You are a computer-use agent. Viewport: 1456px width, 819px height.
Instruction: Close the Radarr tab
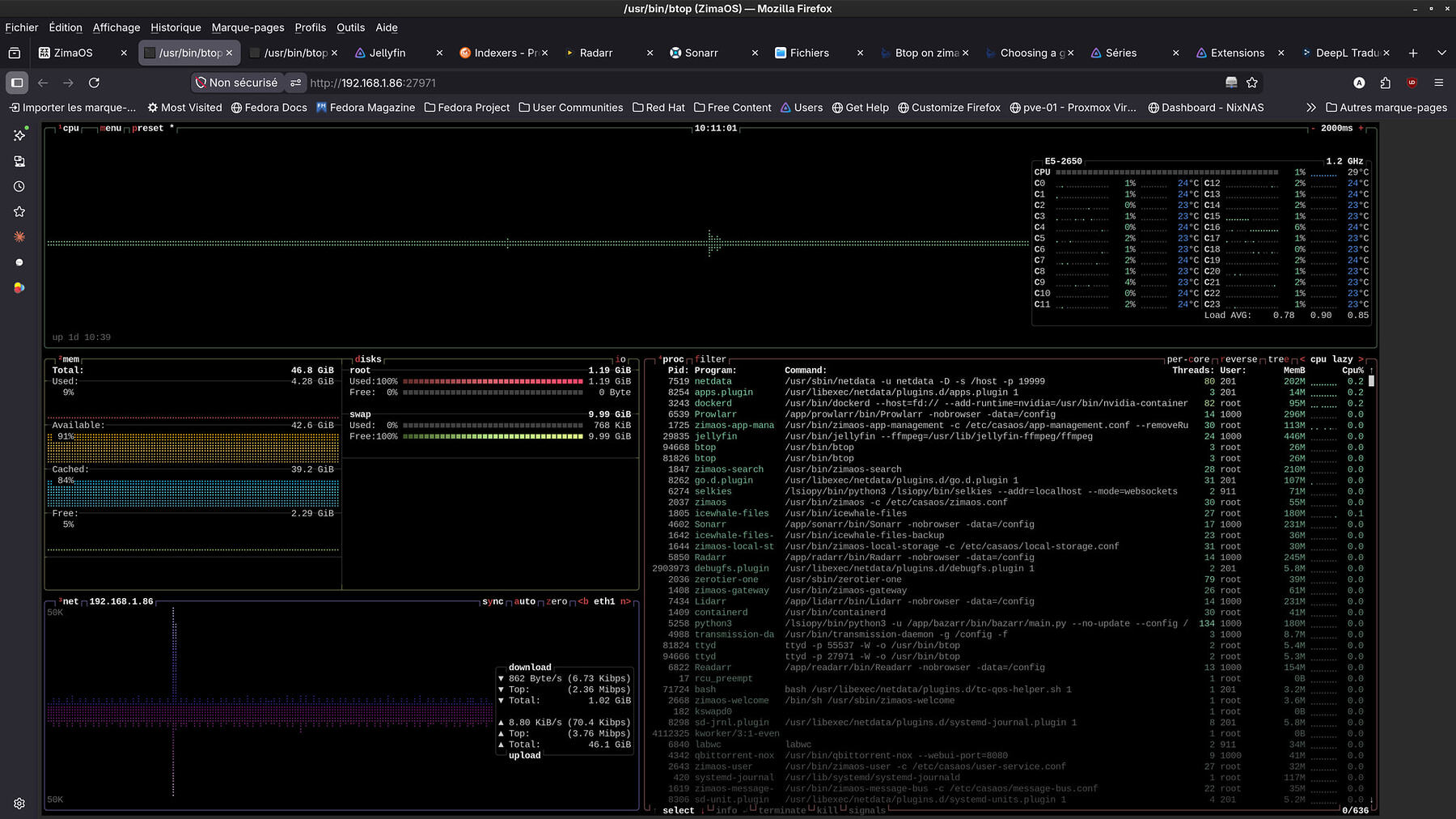pos(650,53)
